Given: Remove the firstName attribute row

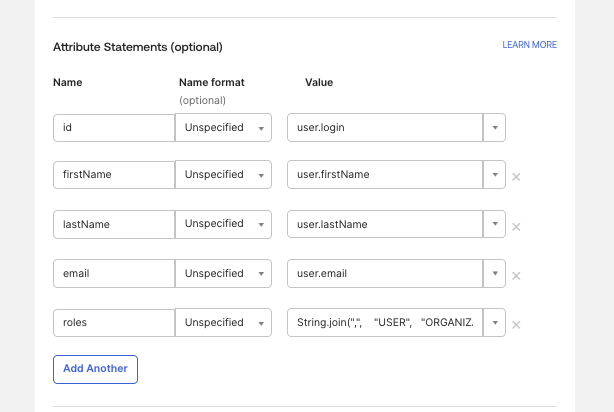Looking at the screenshot, I should pyautogui.click(x=516, y=177).
